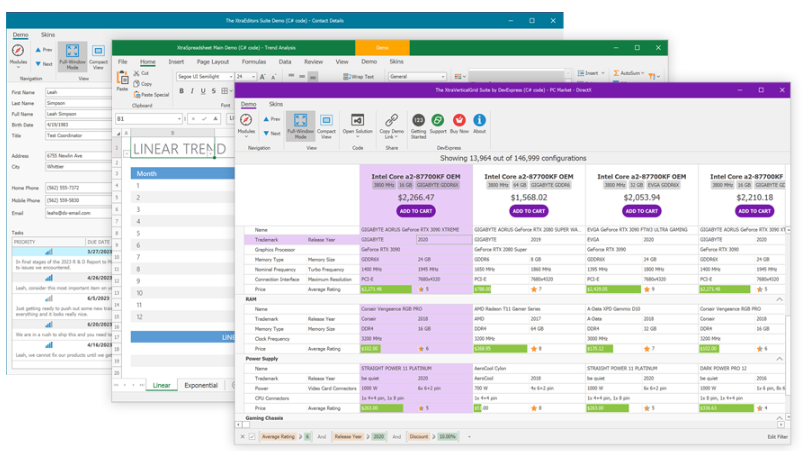The width and height of the screenshot is (811, 451).
Task: Add the $2,266.47 configuration to cart
Action: point(416,211)
